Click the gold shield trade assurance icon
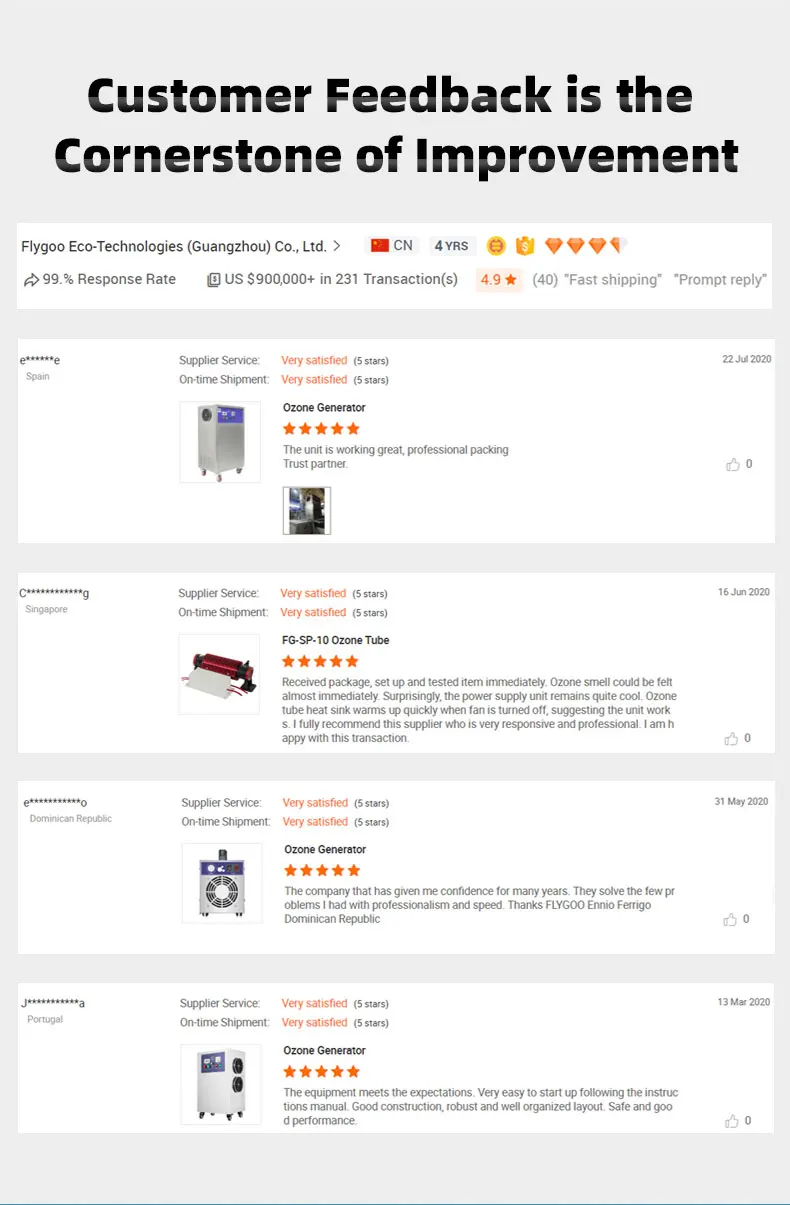 (525, 246)
